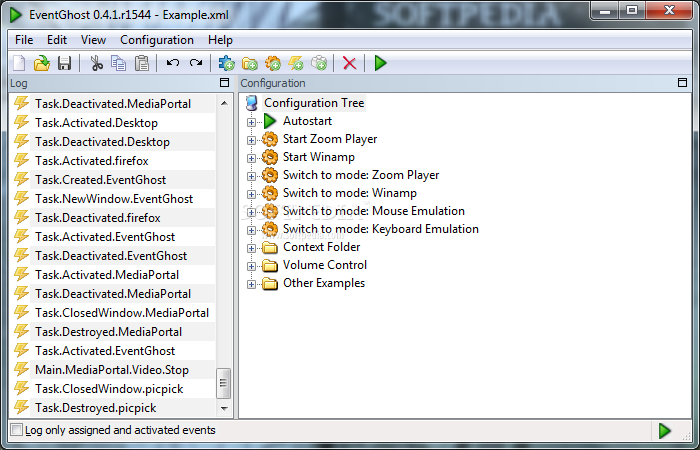Click the green arrow in status bar

pos(664,430)
